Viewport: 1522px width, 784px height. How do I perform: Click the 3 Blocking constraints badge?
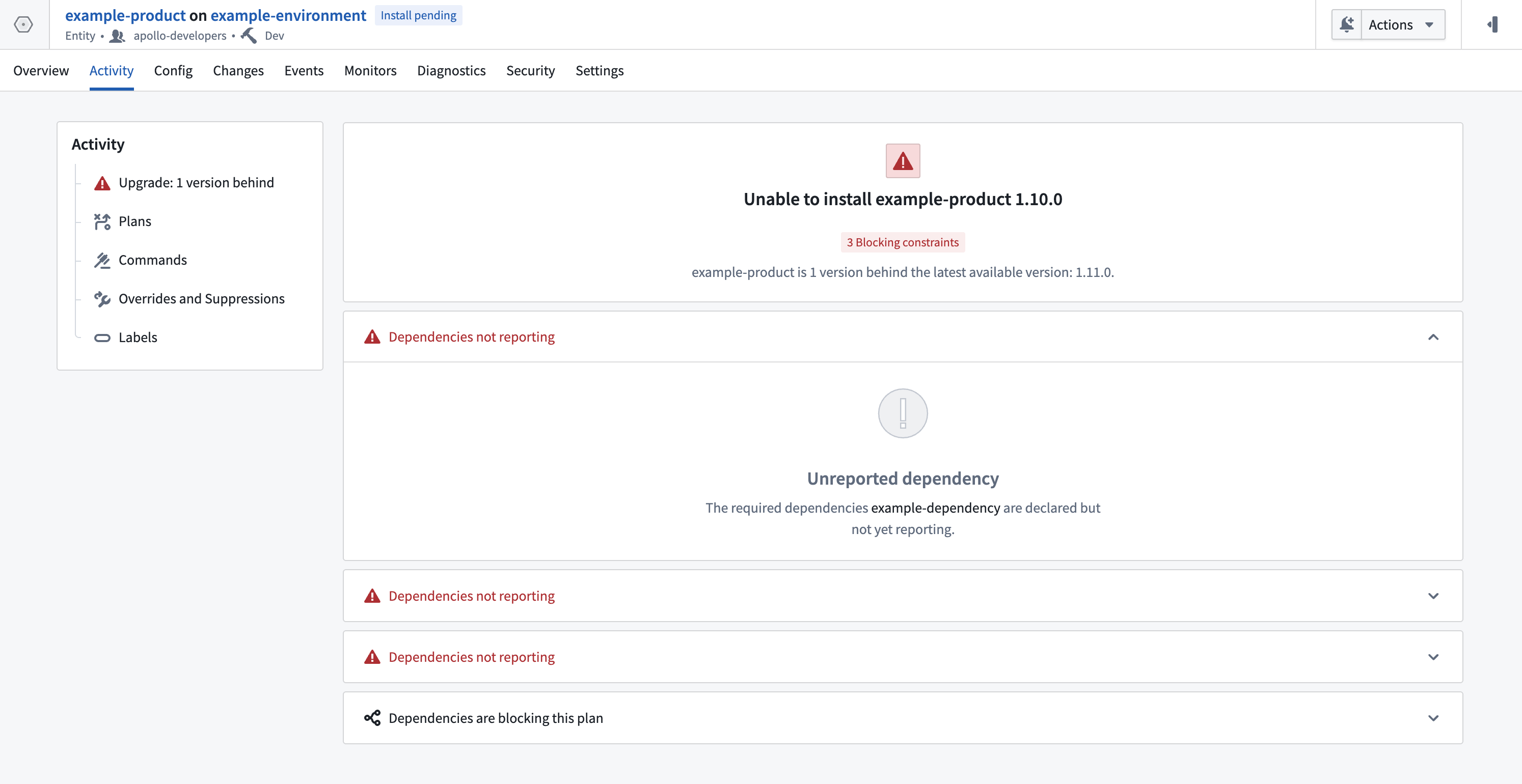click(902, 242)
